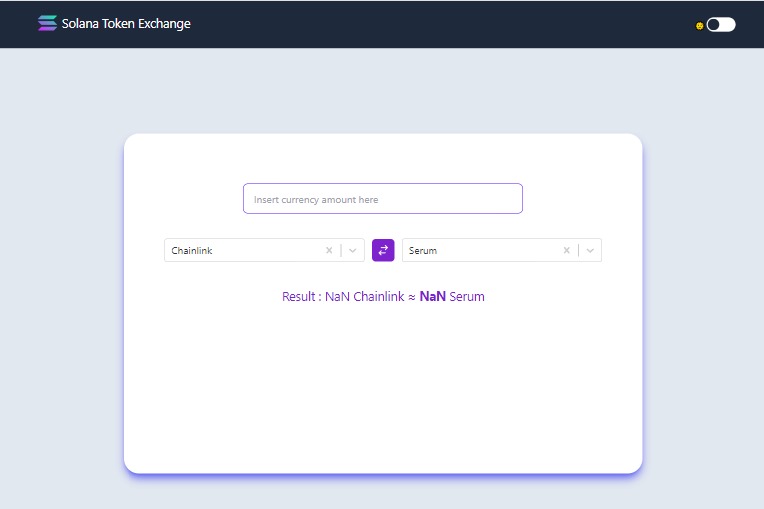This screenshot has width=764, height=509.
Task: Open the Solana Token Exchange title link
Action: tap(126, 23)
